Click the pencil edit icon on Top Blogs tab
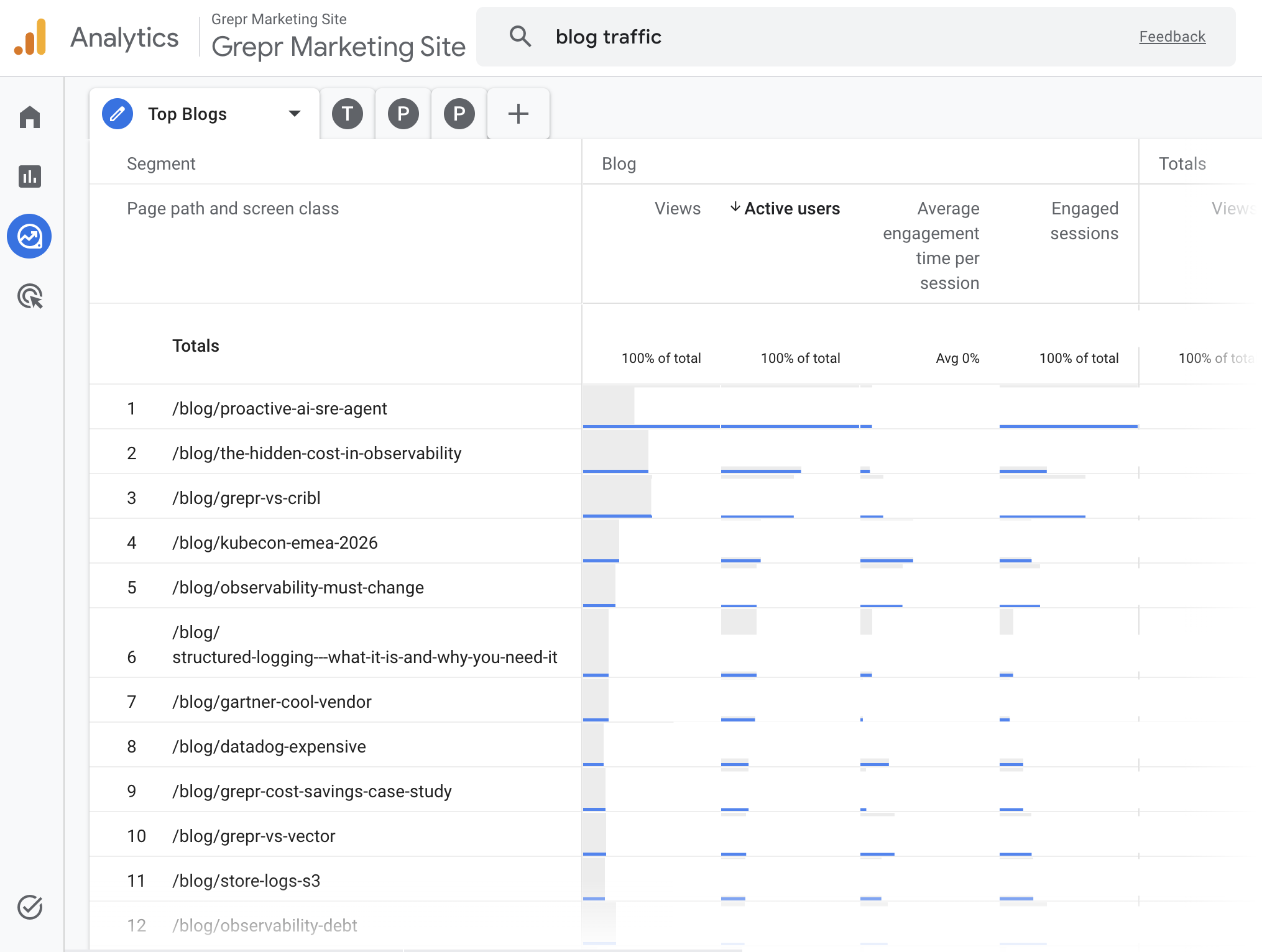 click(x=117, y=114)
